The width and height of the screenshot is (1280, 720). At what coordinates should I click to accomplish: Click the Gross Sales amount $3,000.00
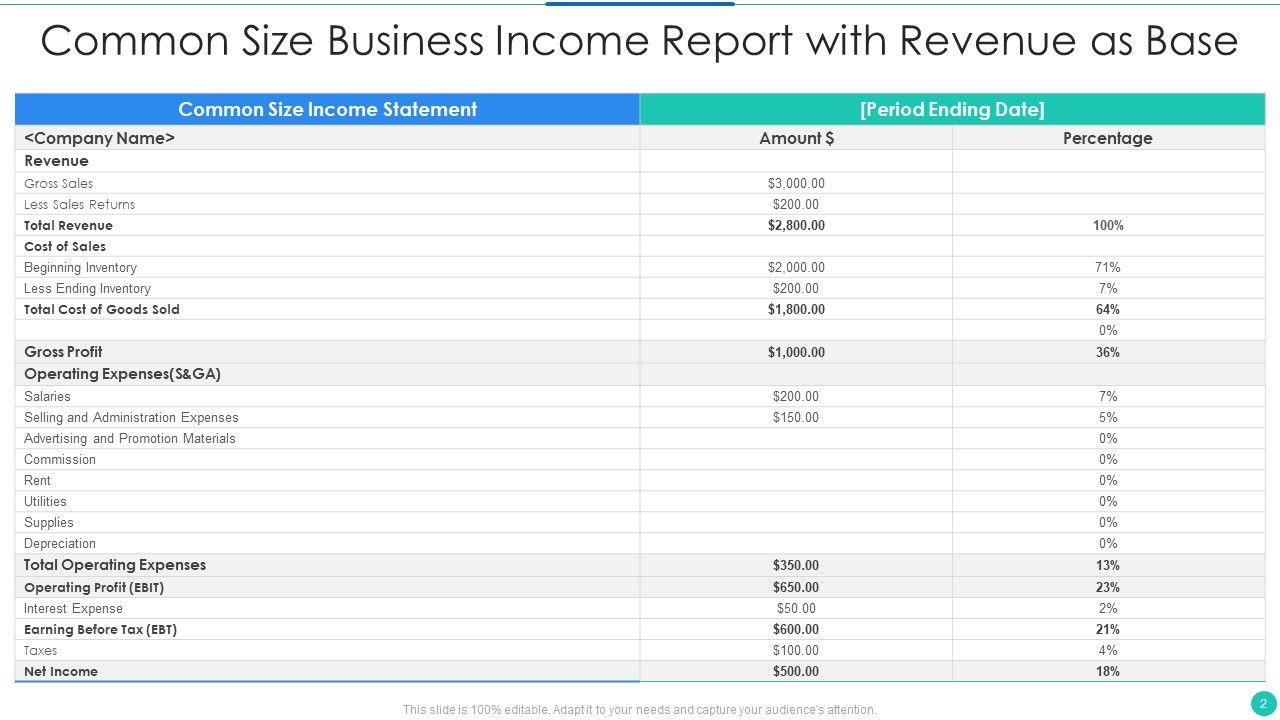(796, 183)
